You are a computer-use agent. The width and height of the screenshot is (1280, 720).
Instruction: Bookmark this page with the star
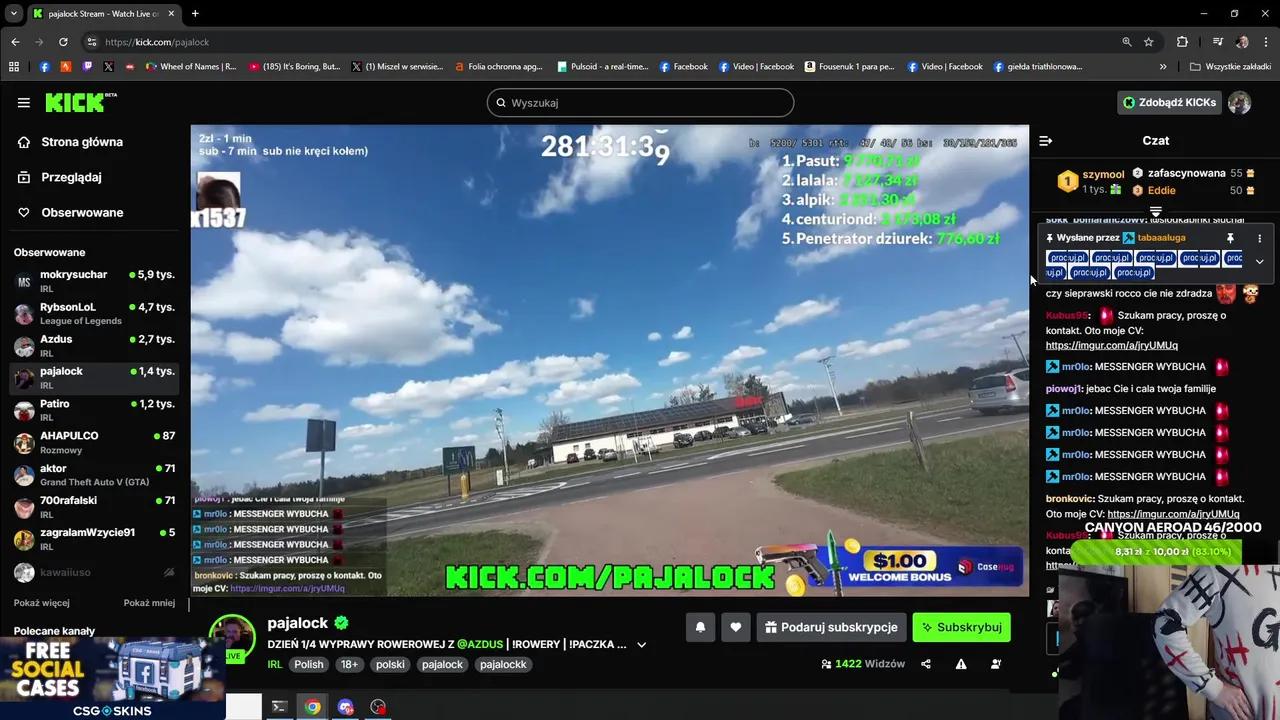click(x=1149, y=42)
